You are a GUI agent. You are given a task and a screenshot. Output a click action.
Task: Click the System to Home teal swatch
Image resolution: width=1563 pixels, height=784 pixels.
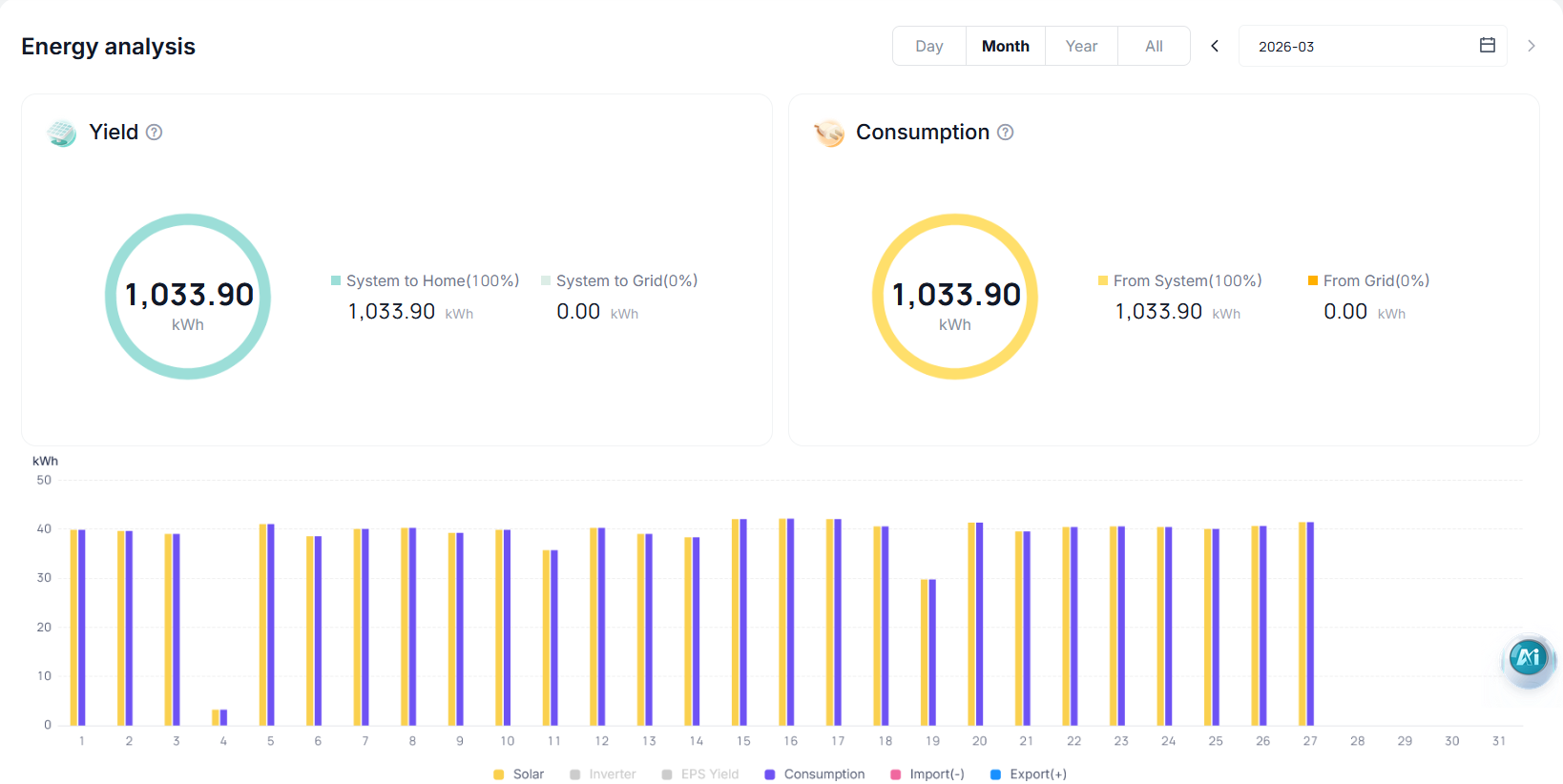[x=336, y=280]
